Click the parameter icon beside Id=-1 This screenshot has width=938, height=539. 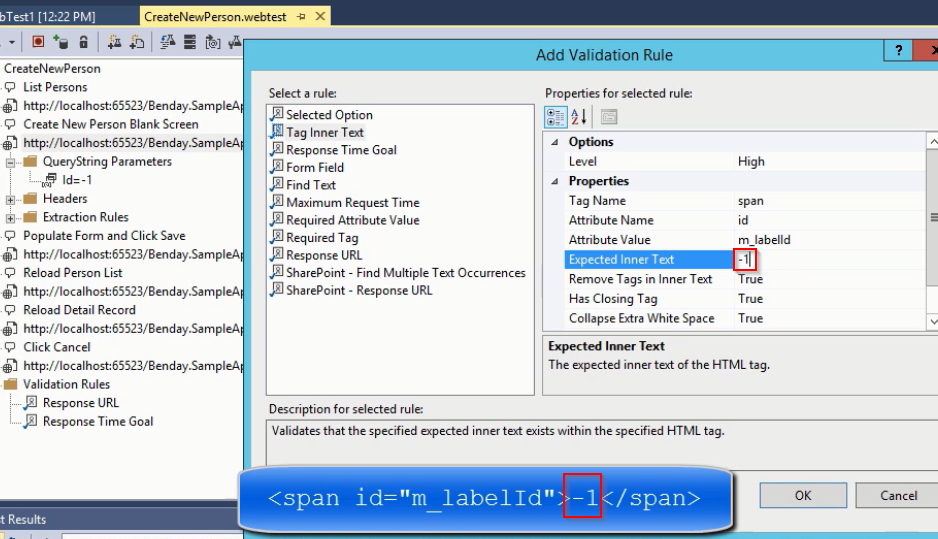click(50, 180)
